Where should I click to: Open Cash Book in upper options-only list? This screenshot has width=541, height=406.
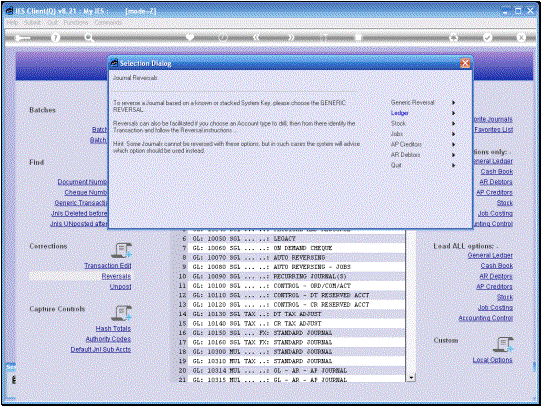pyautogui.click(x=497, y=171)
